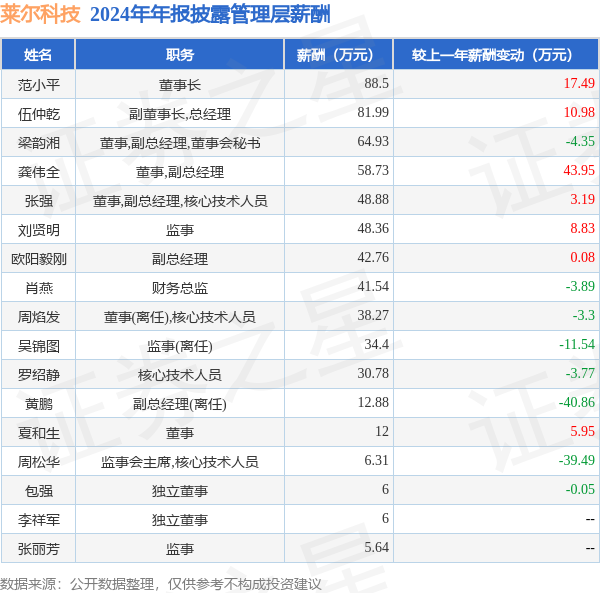Click the title text 莱尔科技
600x593 pixels.
(x=40, y=14)
